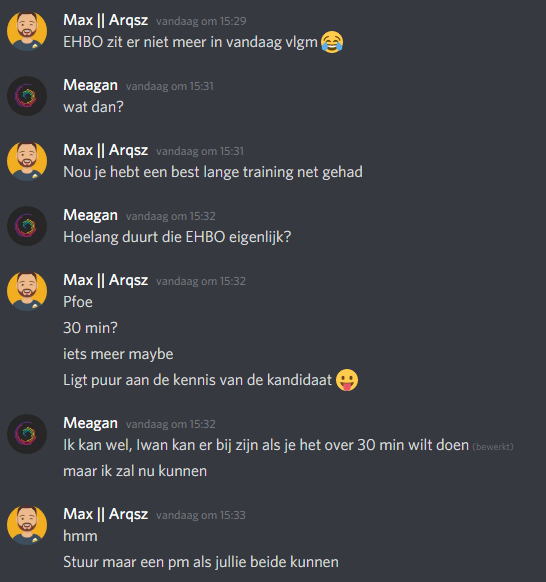Select the message 'maar ik zal nu kunnen'
The height and width of the screenshot is (582, 546).
point(135,471)
